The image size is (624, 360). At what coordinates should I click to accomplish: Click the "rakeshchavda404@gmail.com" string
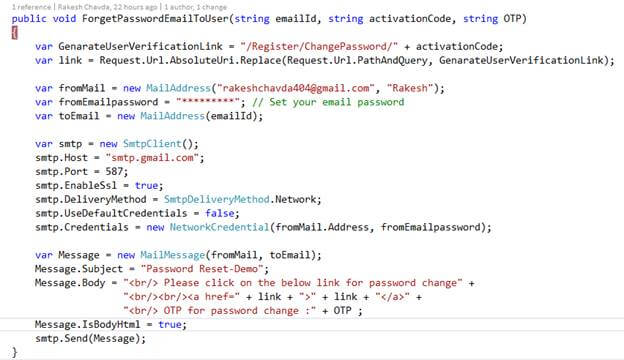[x=295, y=88]
